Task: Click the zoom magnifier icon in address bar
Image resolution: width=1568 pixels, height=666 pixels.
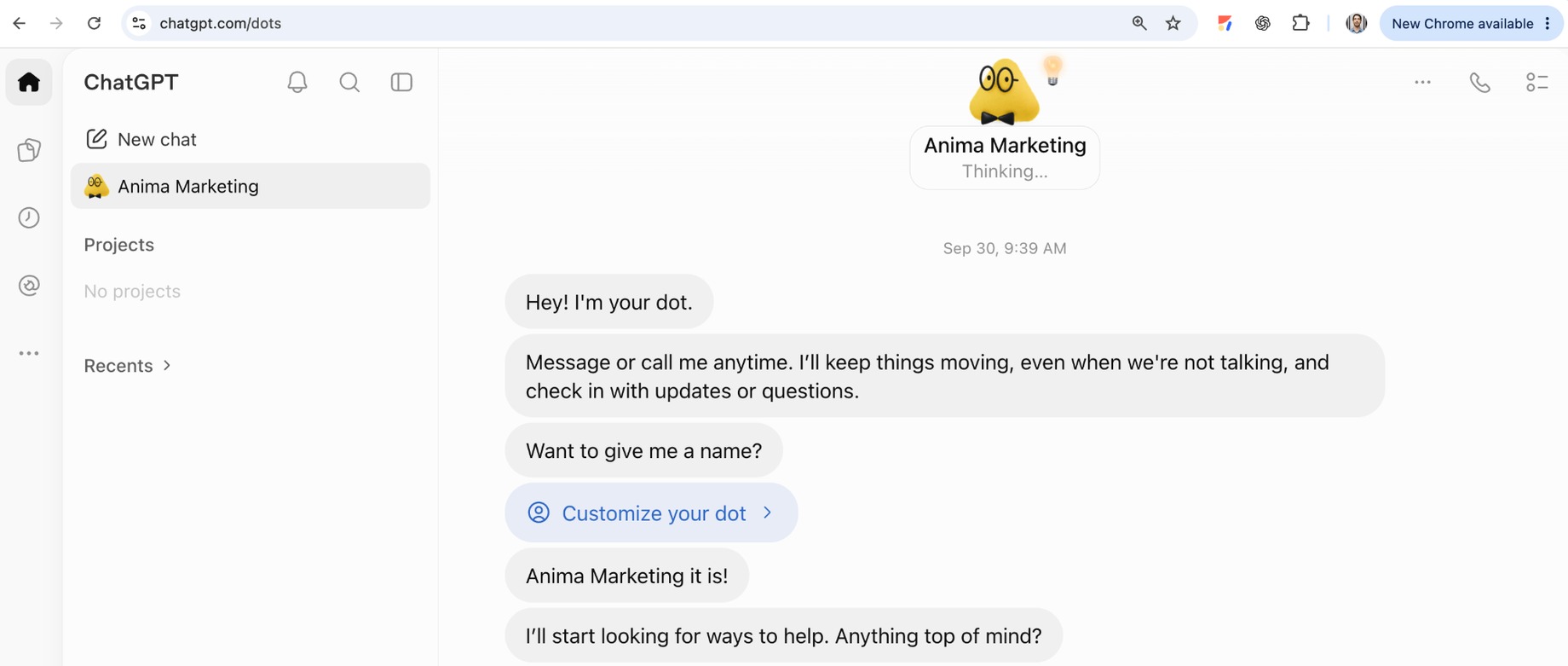Action: coord(1139,23)
